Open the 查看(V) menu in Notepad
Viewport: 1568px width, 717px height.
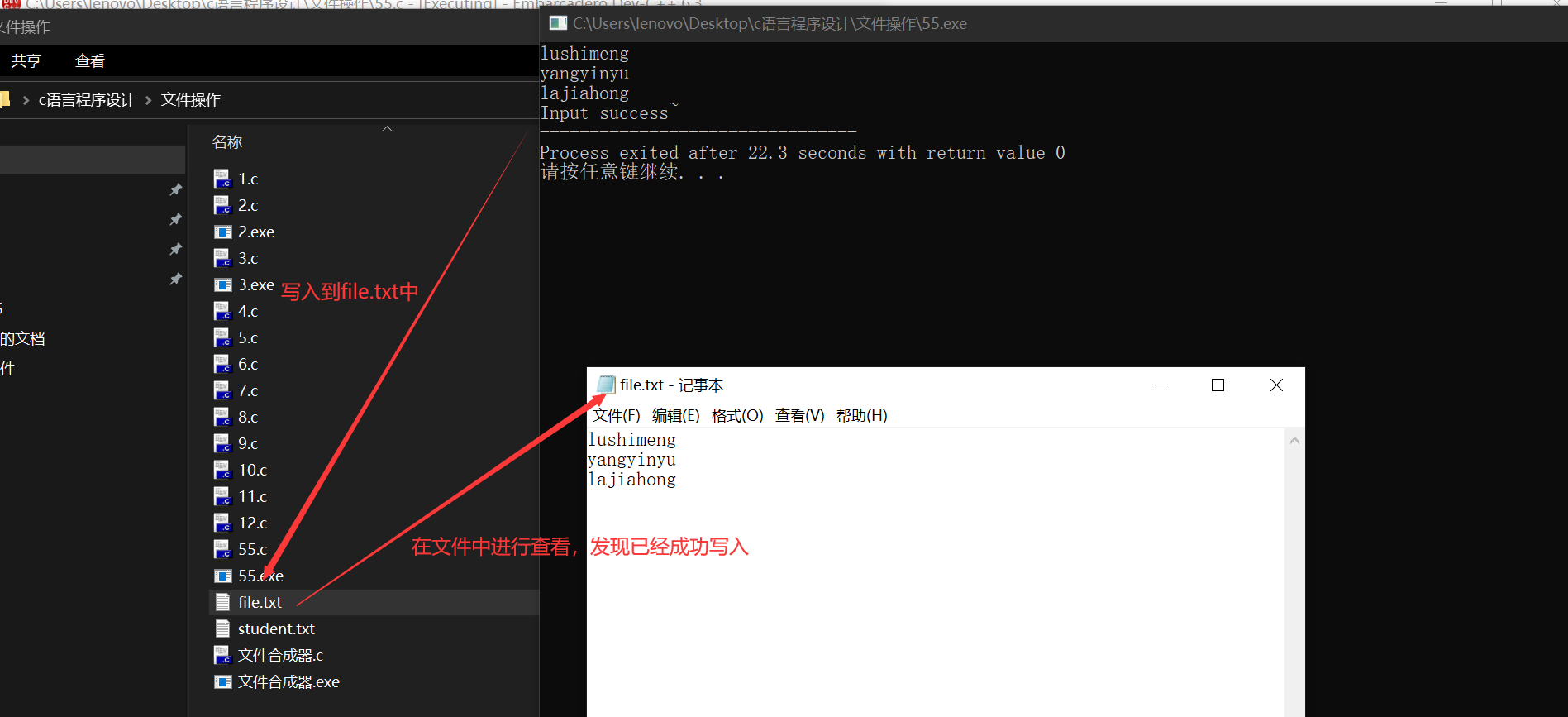[799, 415]
